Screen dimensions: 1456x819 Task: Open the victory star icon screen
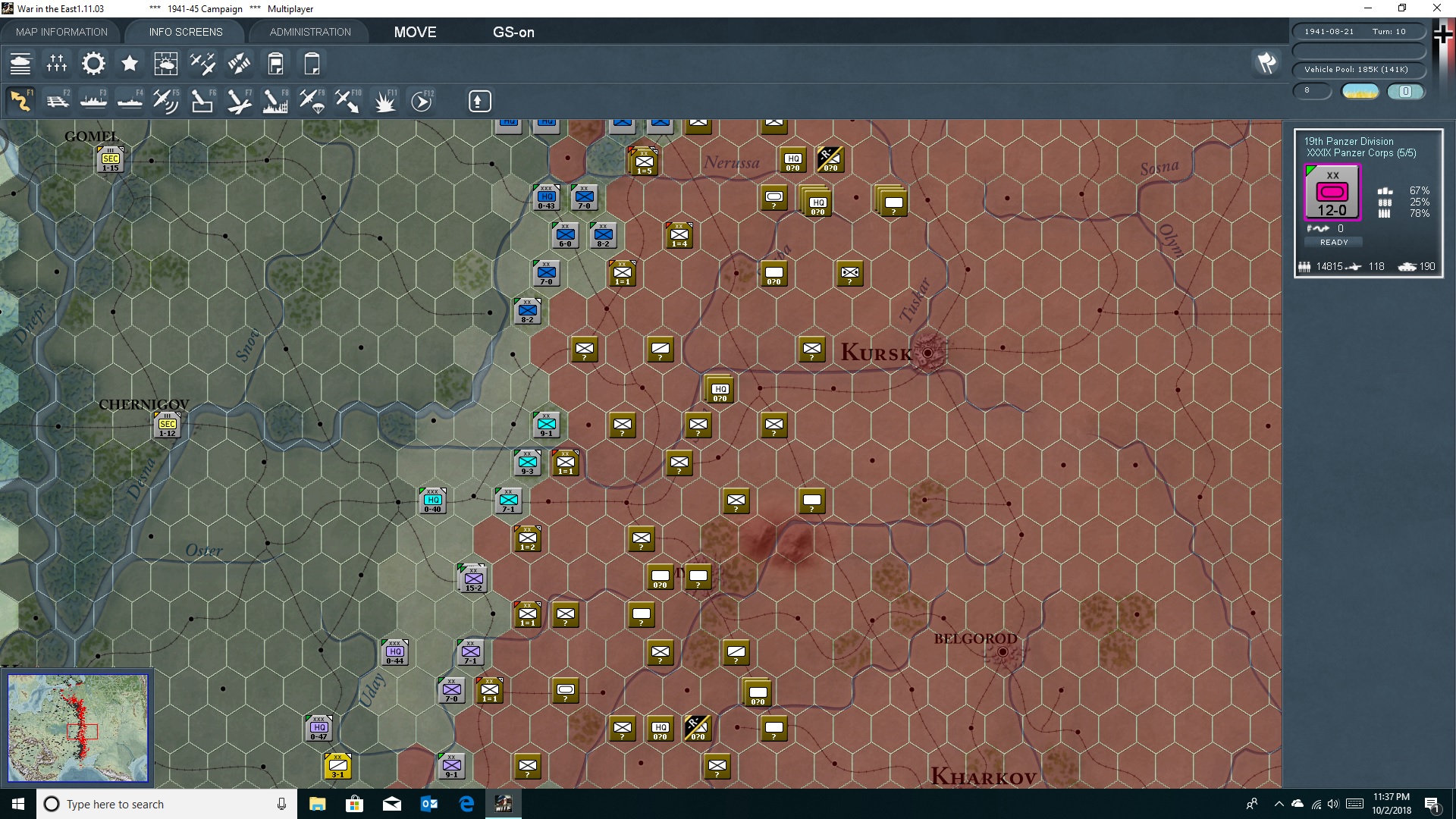[130, 64]
